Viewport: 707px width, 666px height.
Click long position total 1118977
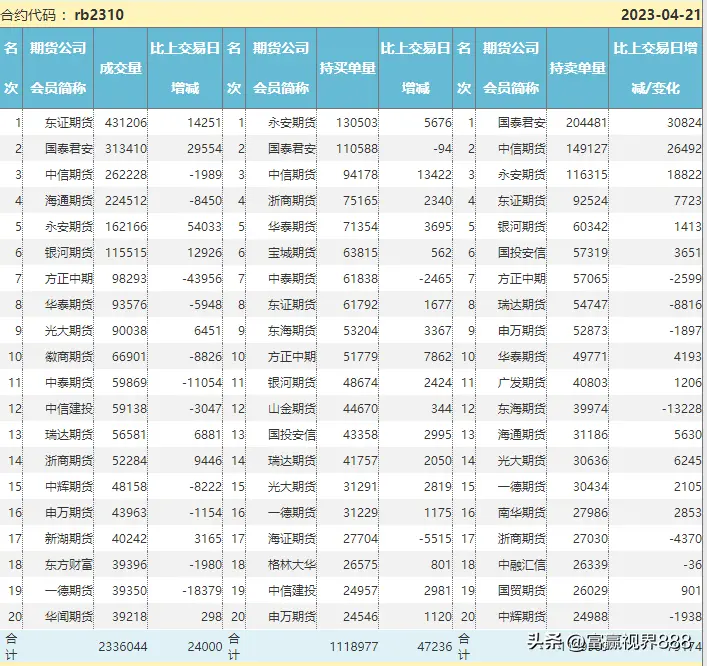point(354,647)
